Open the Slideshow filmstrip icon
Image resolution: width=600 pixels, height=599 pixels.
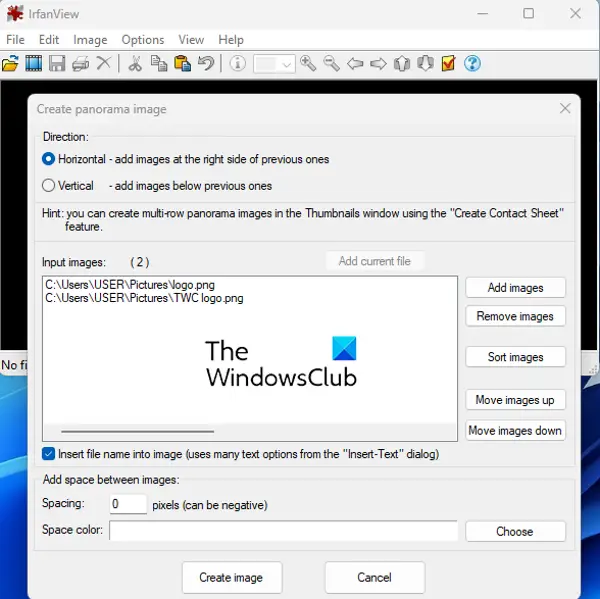34,64
